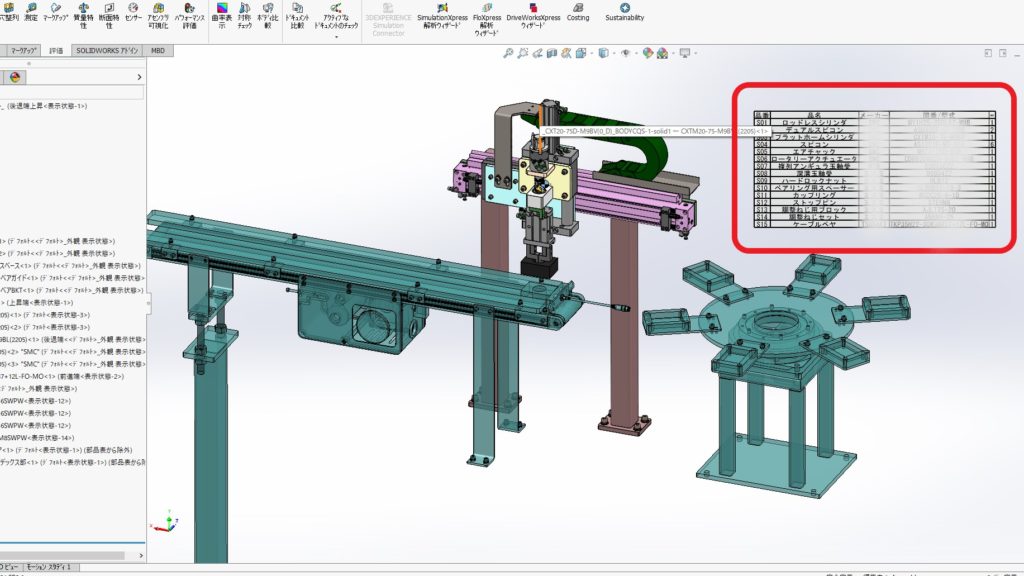Screen dimensions: 1024x576
Task: Click the Document Compare (ドキュメント比較) button
Action: 297,14
